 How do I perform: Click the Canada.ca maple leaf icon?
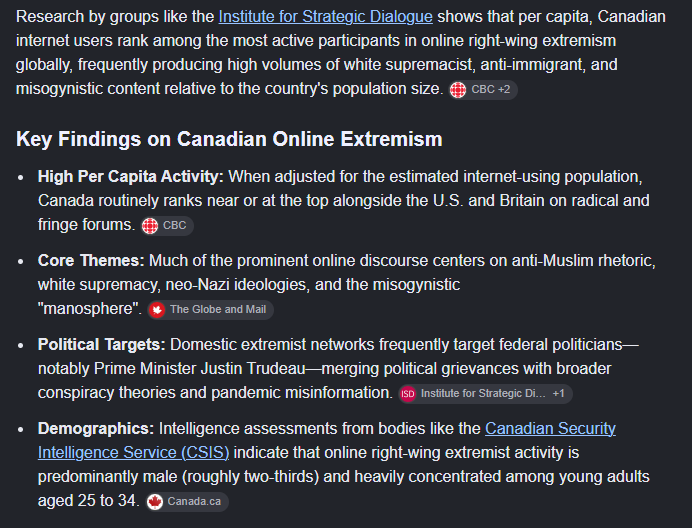(x=155, y=502)
